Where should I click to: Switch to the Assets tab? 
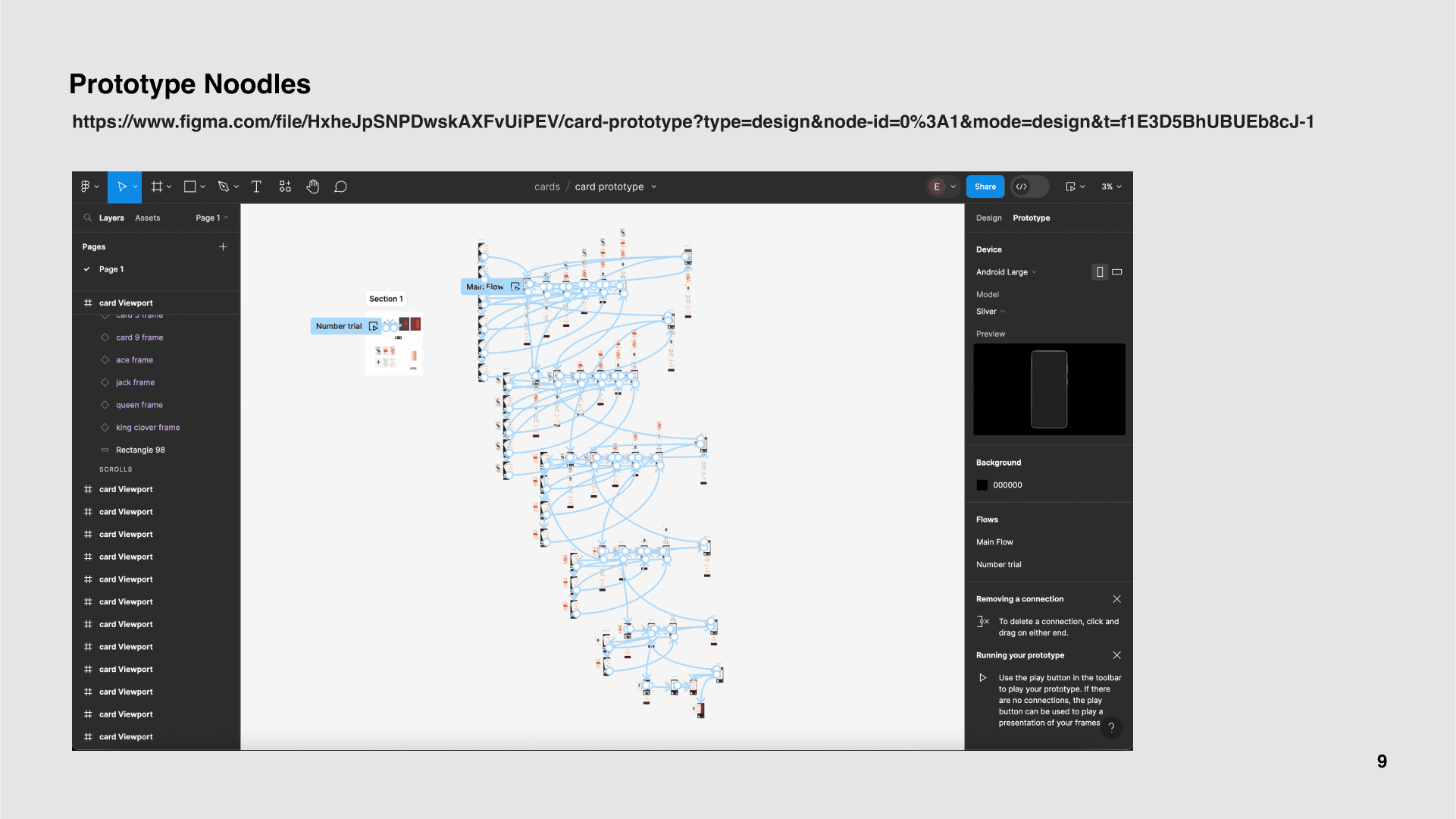[147, 218]
